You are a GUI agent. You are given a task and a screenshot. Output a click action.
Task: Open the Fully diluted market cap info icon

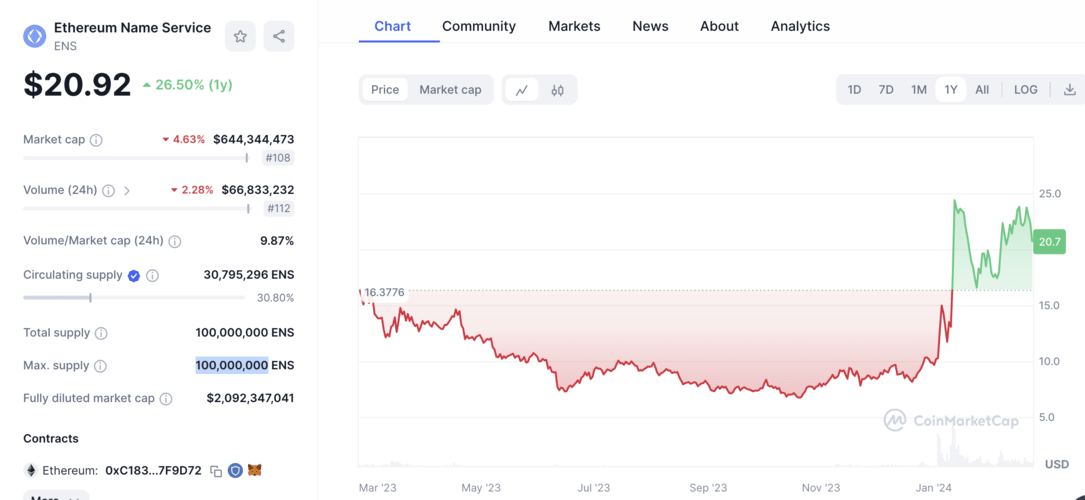click(166, 399)
